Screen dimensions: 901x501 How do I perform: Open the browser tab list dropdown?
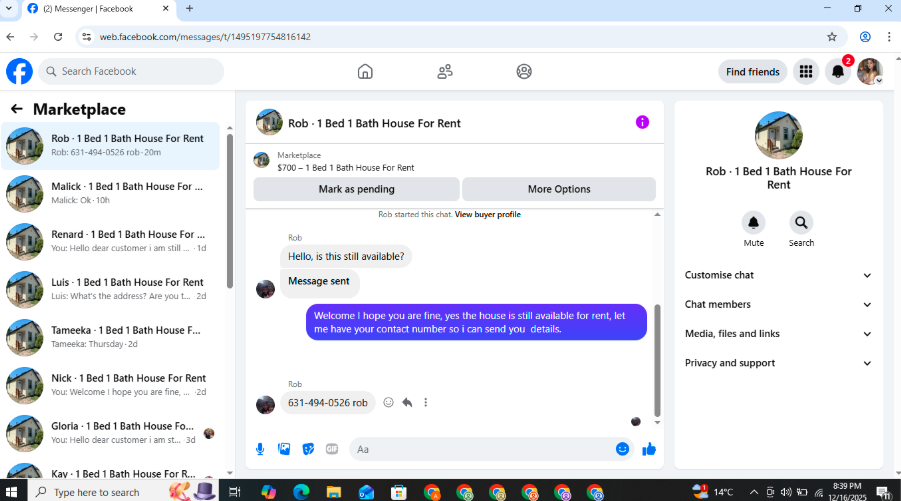pyautogui.click(x=9, y=9)
